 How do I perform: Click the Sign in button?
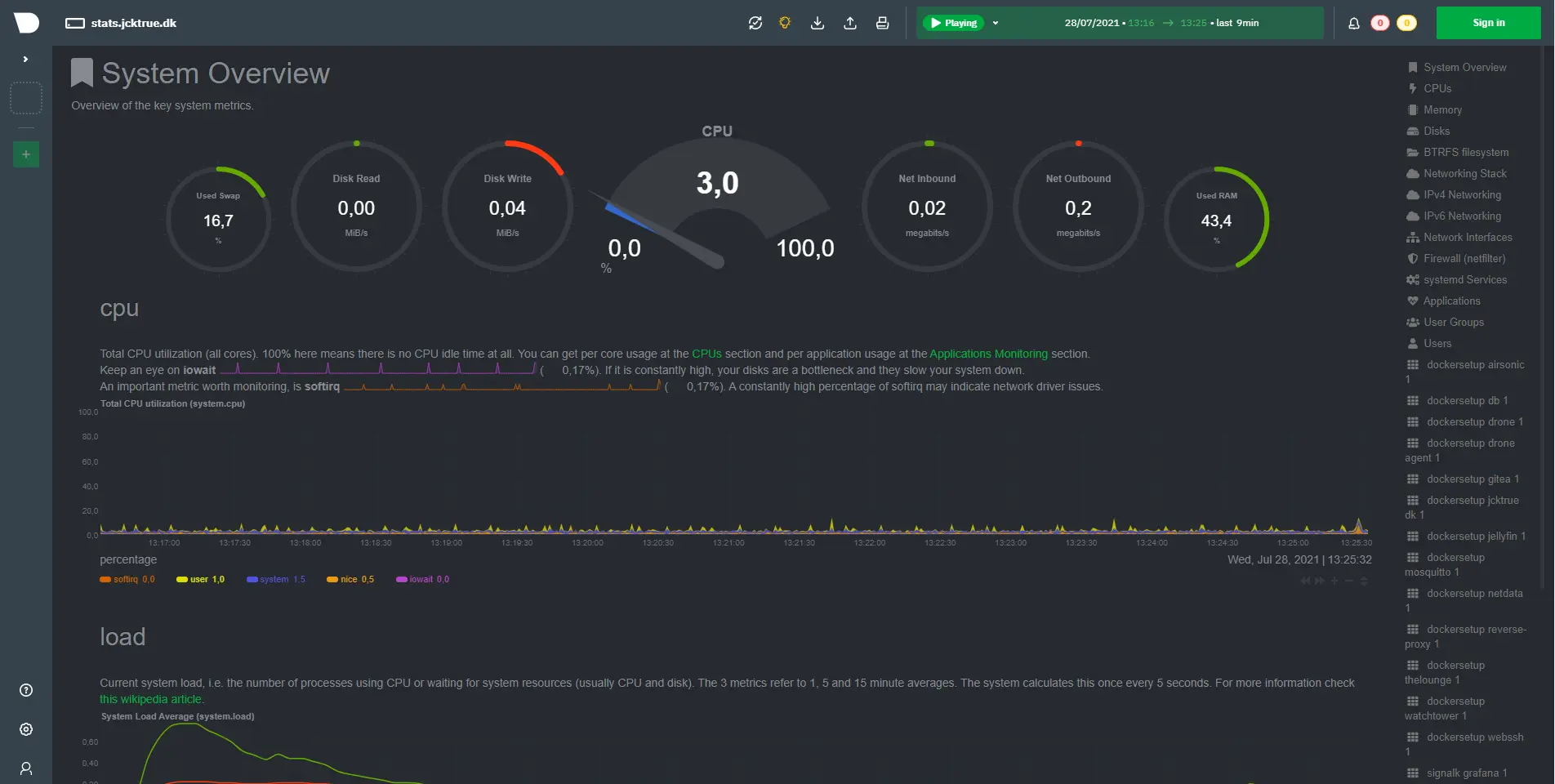point(1488,23)
